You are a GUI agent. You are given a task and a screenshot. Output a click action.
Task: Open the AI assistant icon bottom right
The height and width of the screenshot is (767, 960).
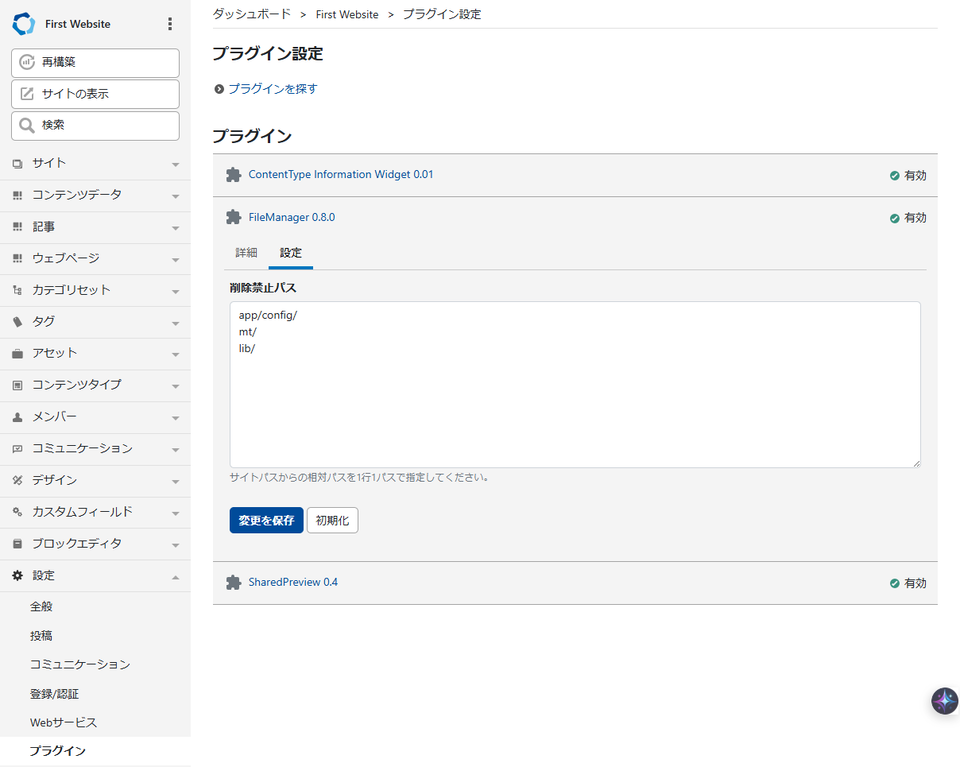[x=944, y=701]
